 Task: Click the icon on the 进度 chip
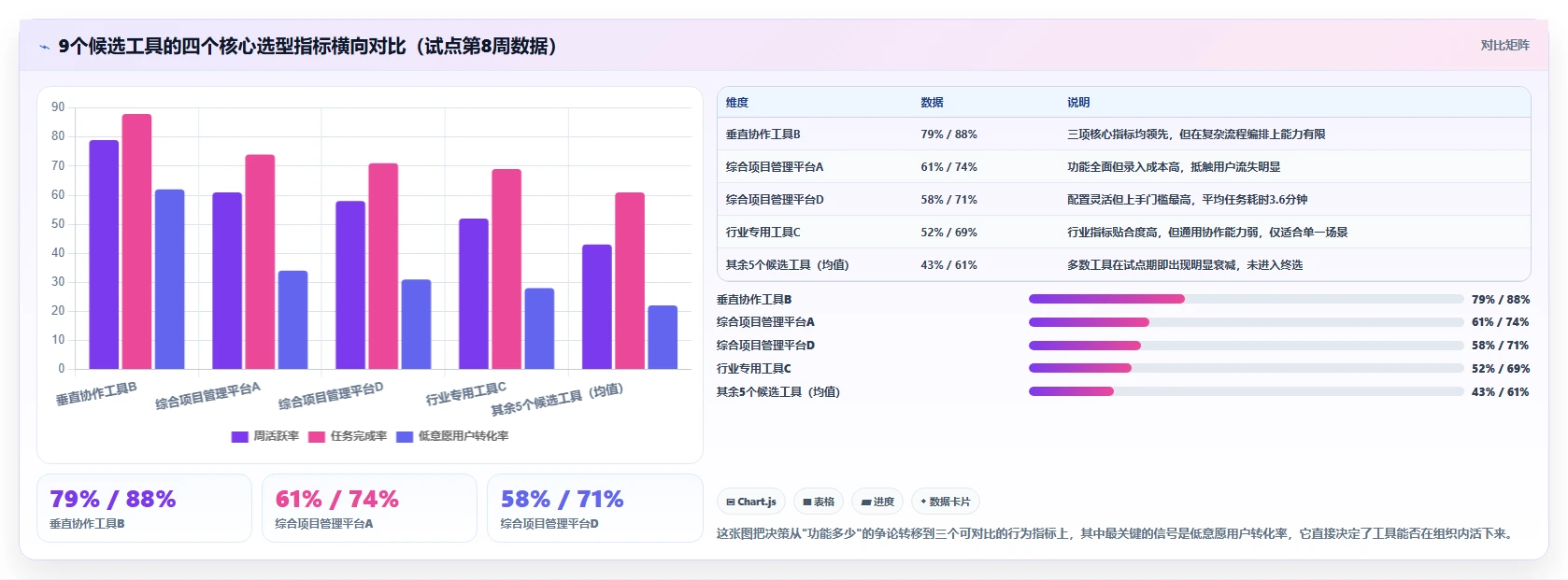[866, 502]
